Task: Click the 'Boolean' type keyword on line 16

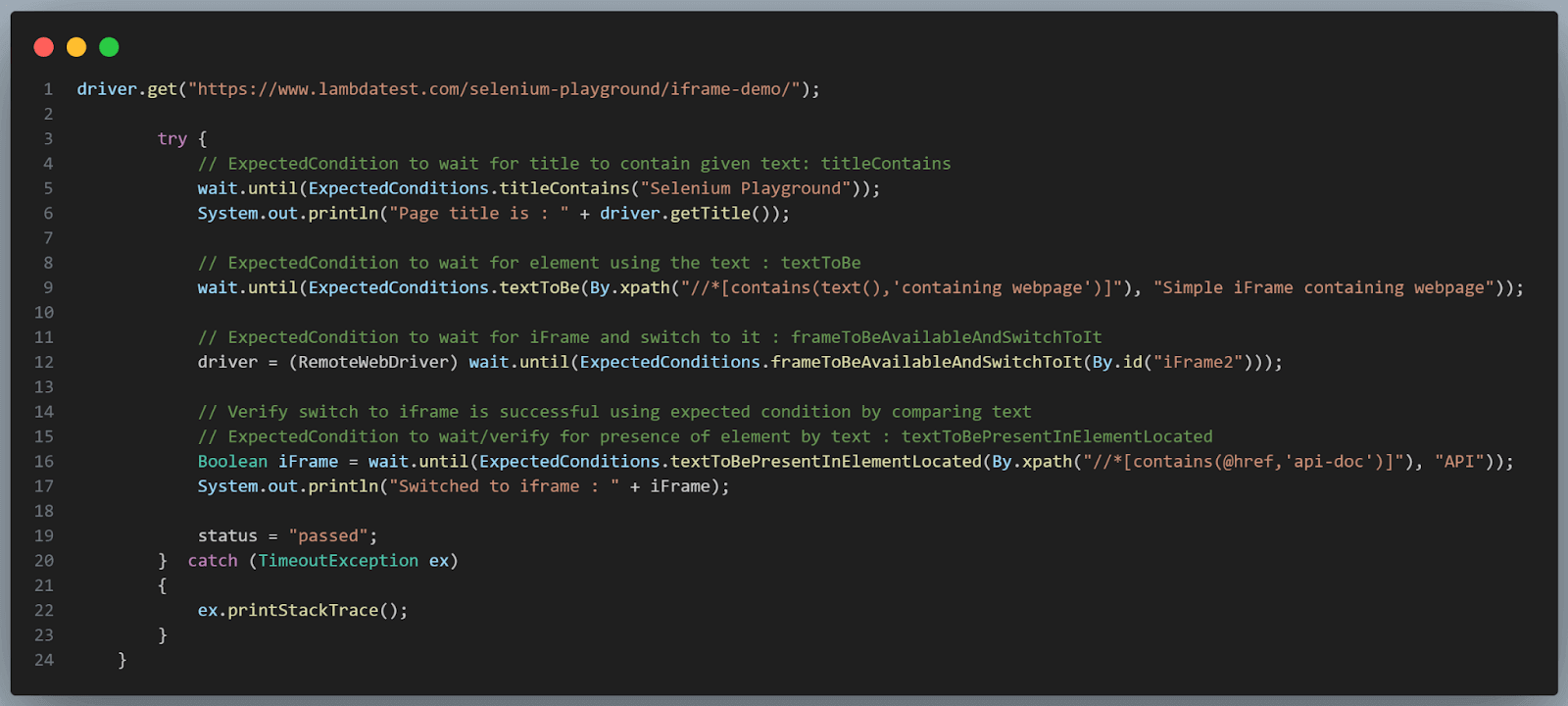Action: pyautogui.click(x=232, y=462)
